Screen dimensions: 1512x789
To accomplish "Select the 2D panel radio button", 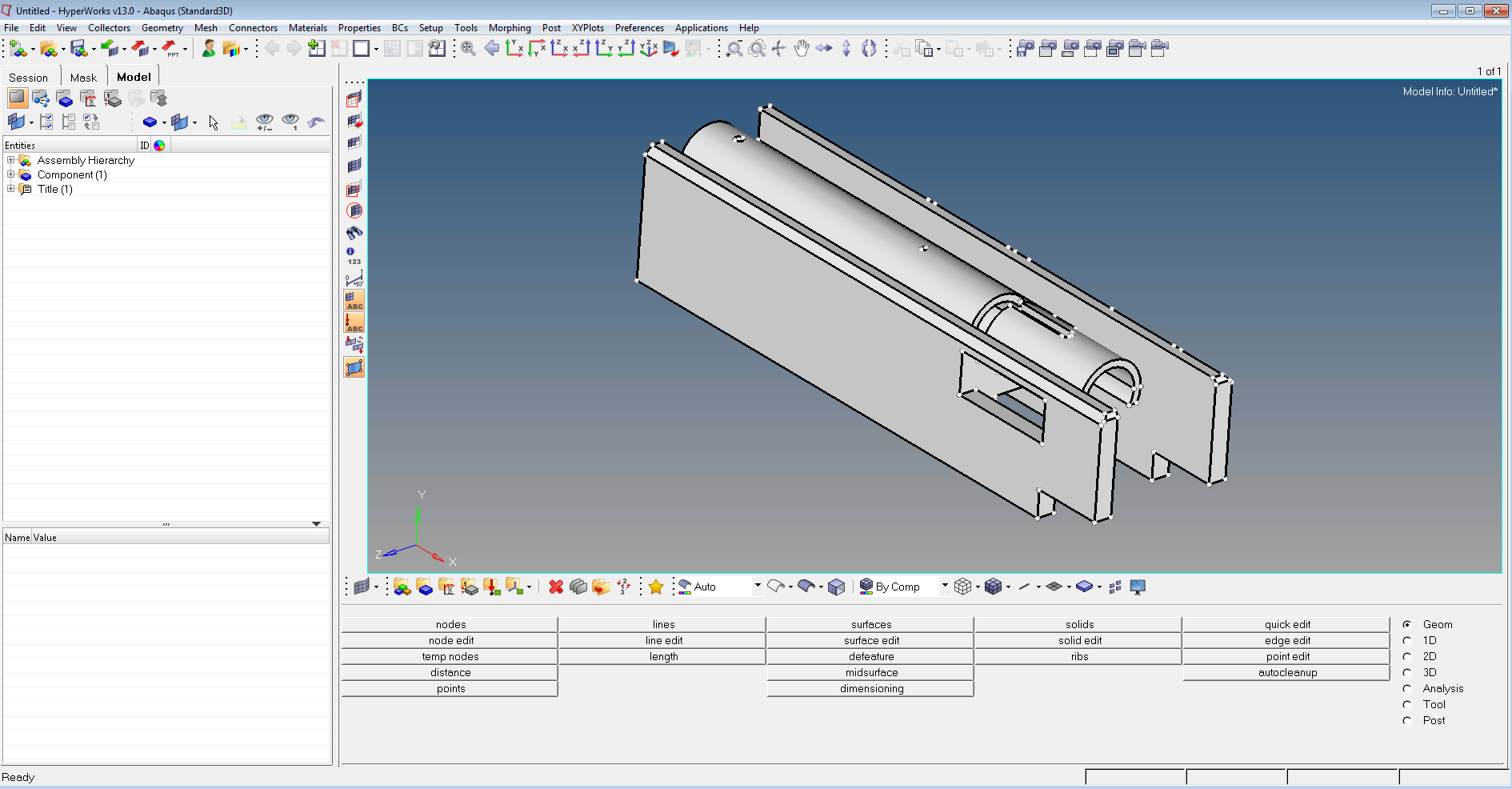I will coord(1407,656).
